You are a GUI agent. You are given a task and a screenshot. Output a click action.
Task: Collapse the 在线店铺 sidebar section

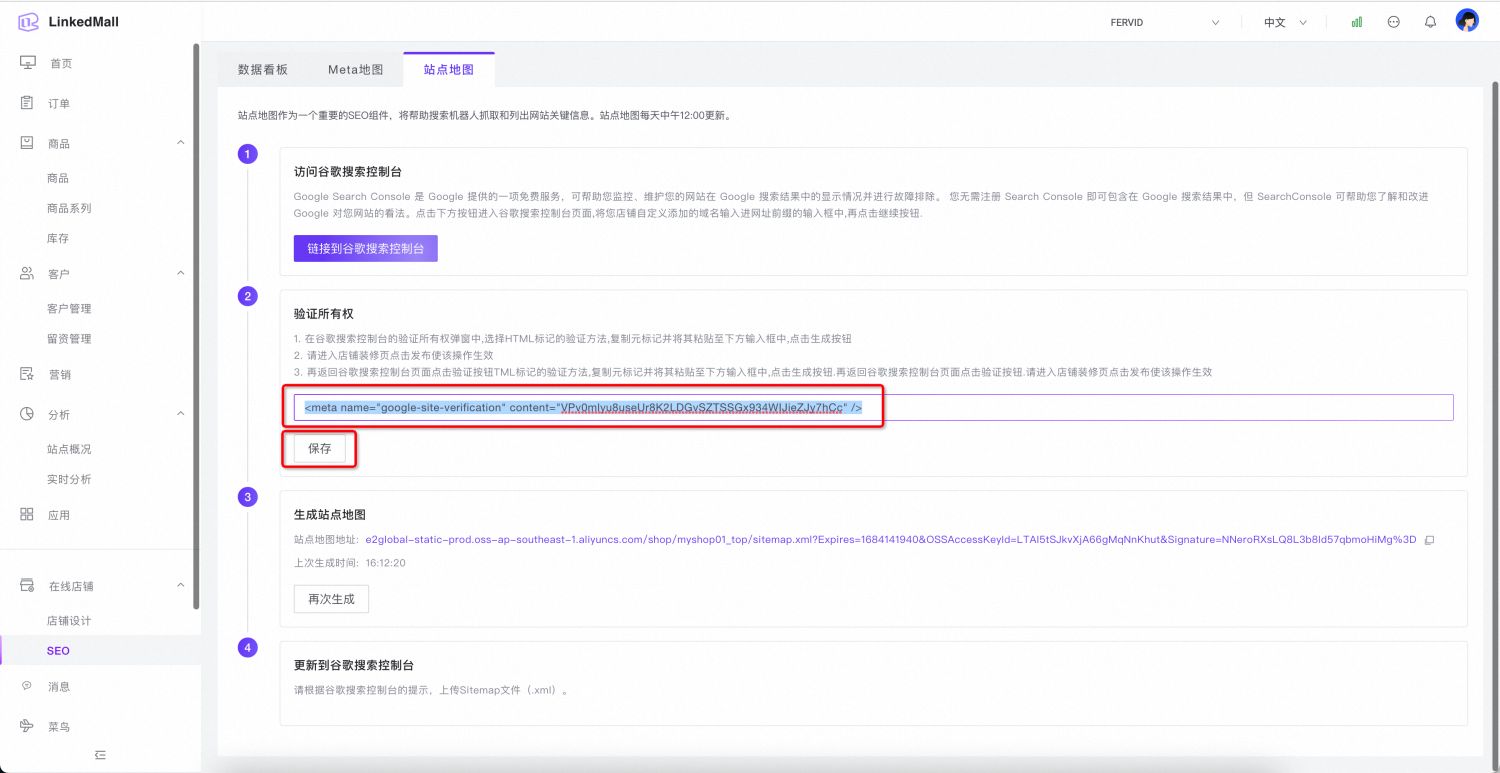coord(181,585)
